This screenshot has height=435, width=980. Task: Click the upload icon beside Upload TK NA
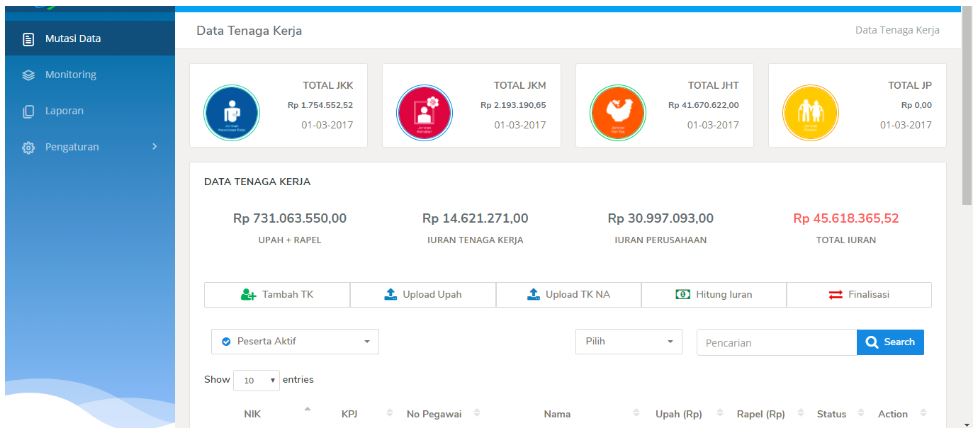534,294
